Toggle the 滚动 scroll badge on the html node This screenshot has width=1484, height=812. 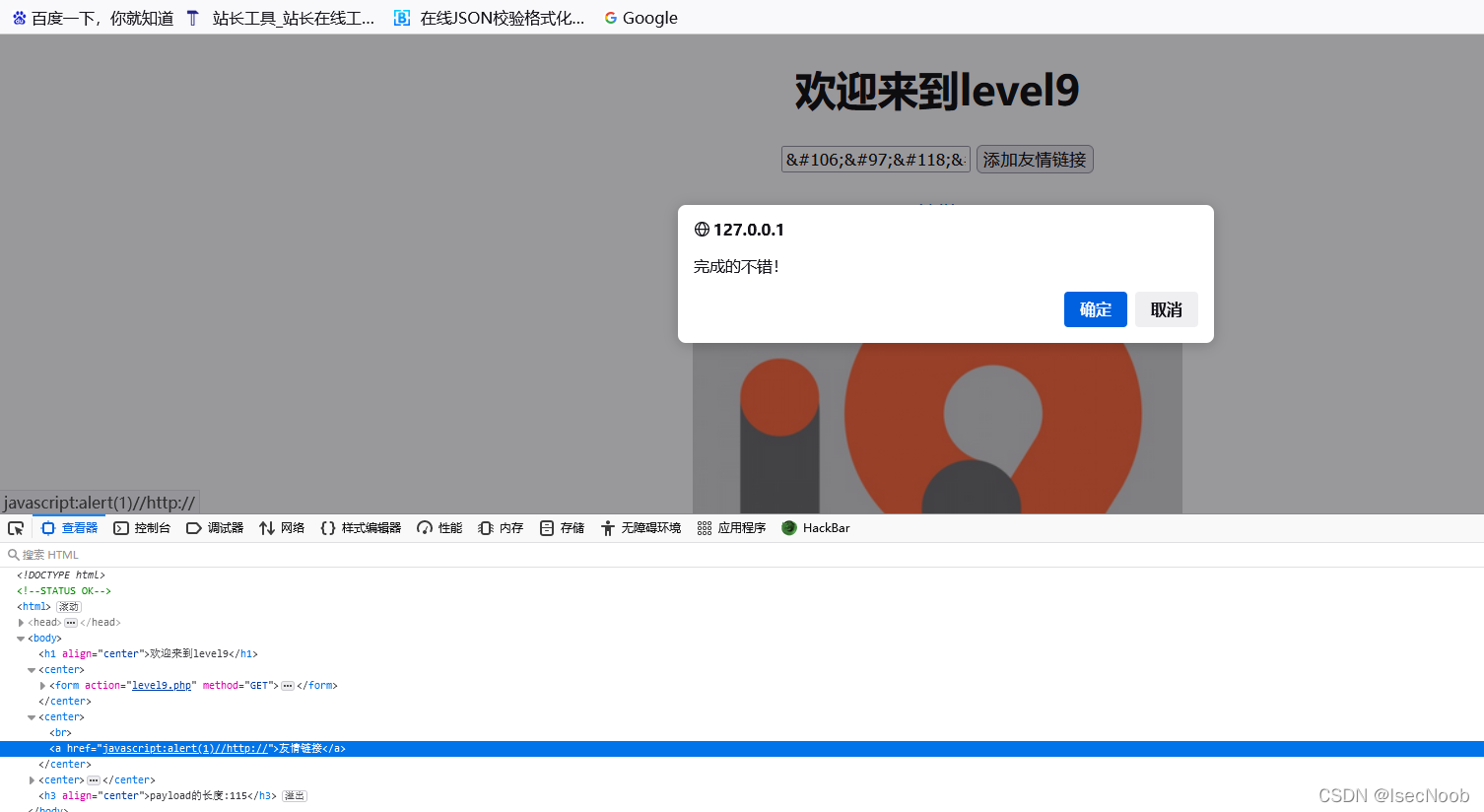click(68, 606)
